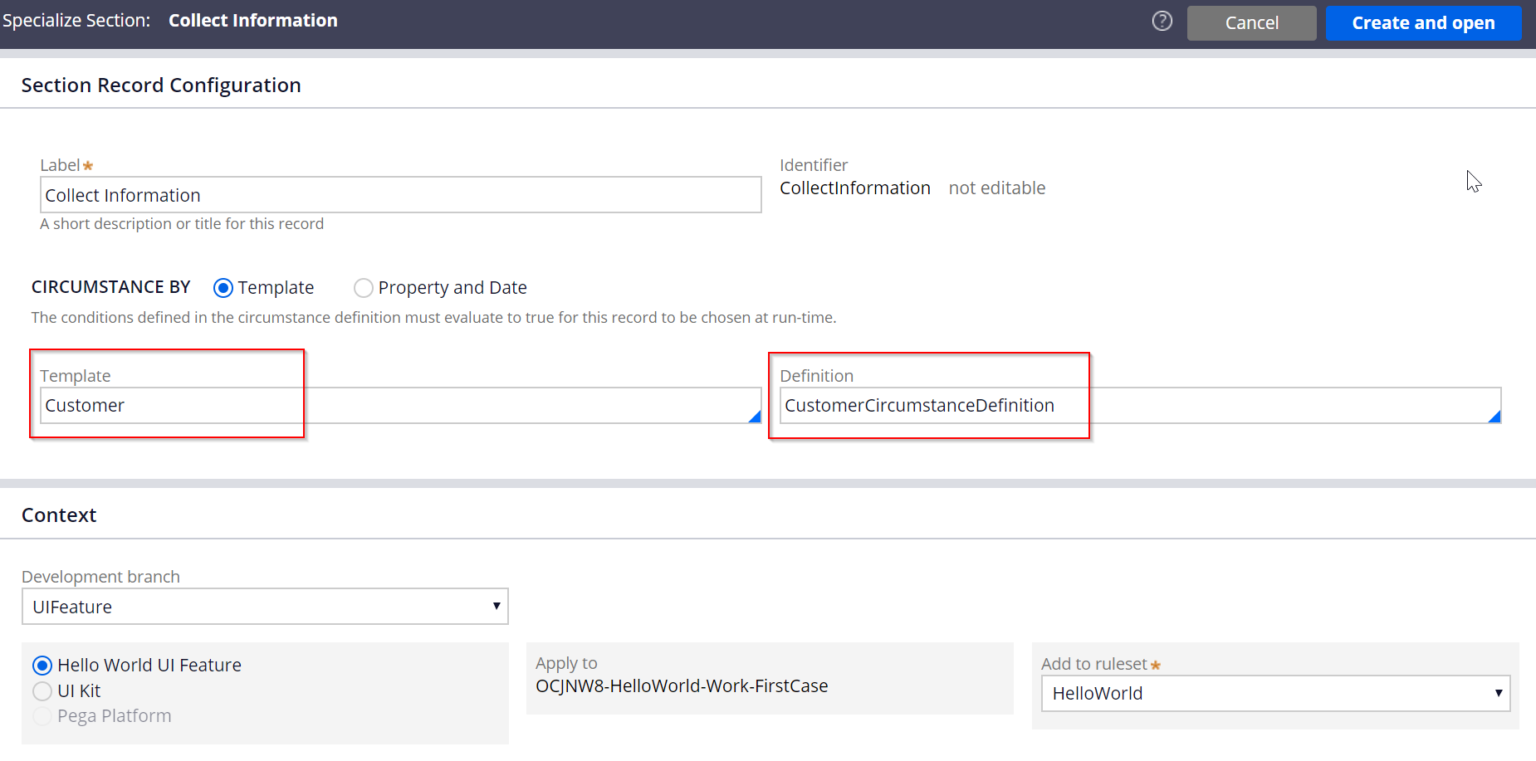Click the Create and open button

[x=1423, y=22]
